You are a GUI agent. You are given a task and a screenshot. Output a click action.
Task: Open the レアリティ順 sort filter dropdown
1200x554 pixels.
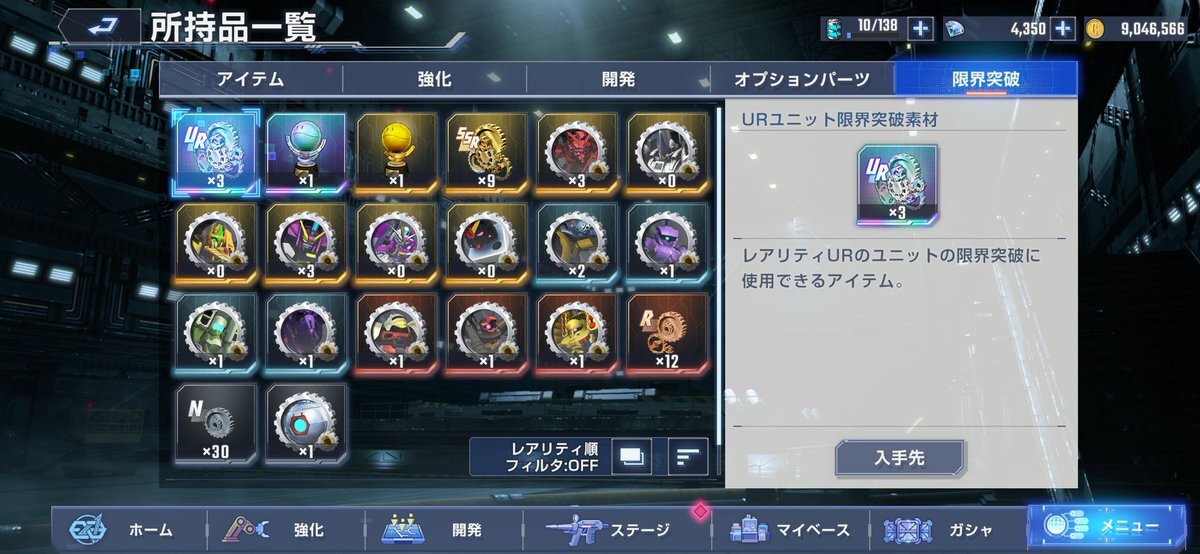pyautogui.click(x=539, y=457)
